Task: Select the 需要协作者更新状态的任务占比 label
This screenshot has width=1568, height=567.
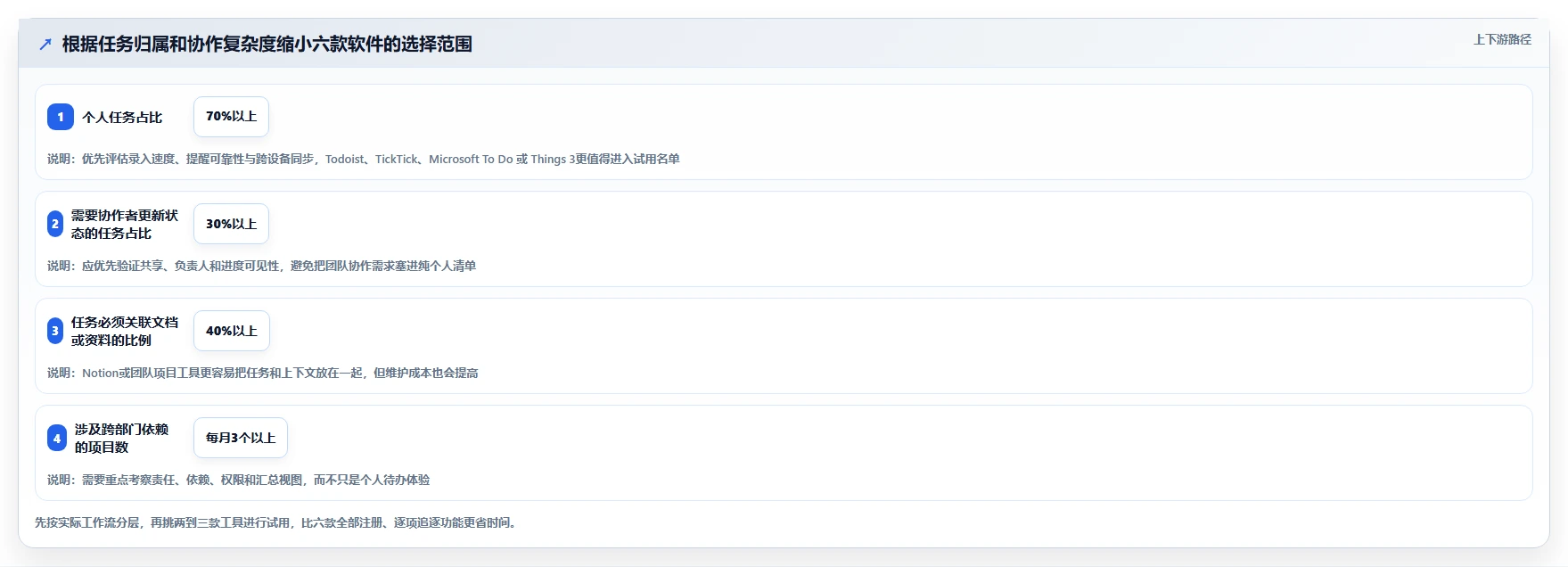Action: click(125, 224)
